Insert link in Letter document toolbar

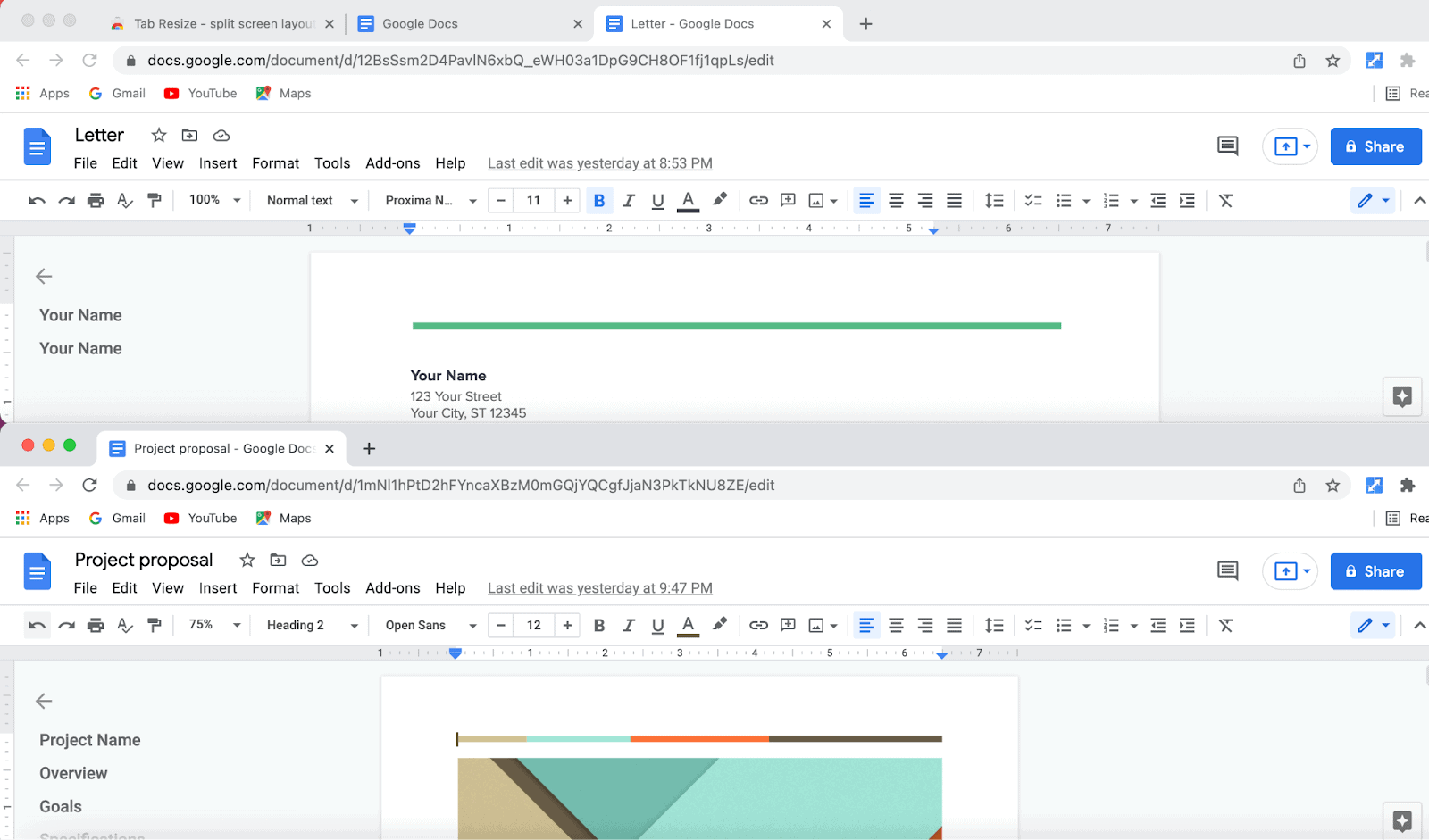[x=758, y=201]
